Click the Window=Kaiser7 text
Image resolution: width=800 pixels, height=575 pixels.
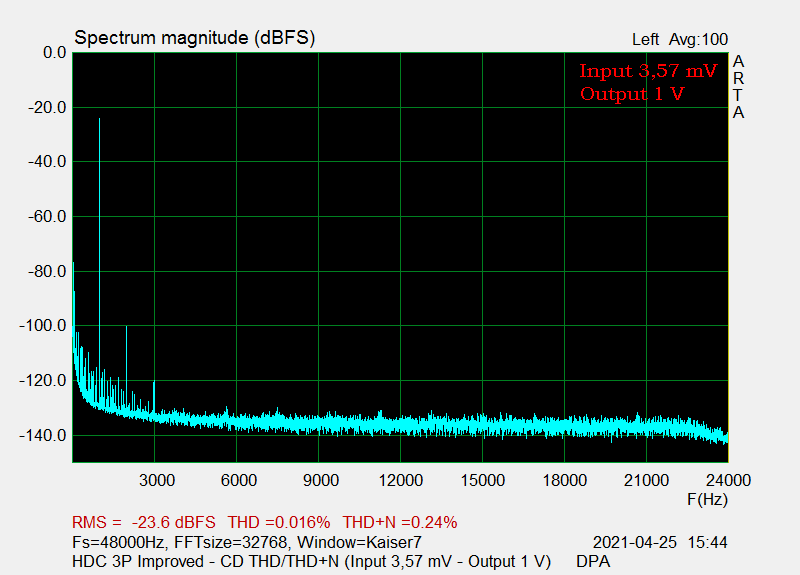[x=359, y=542]
